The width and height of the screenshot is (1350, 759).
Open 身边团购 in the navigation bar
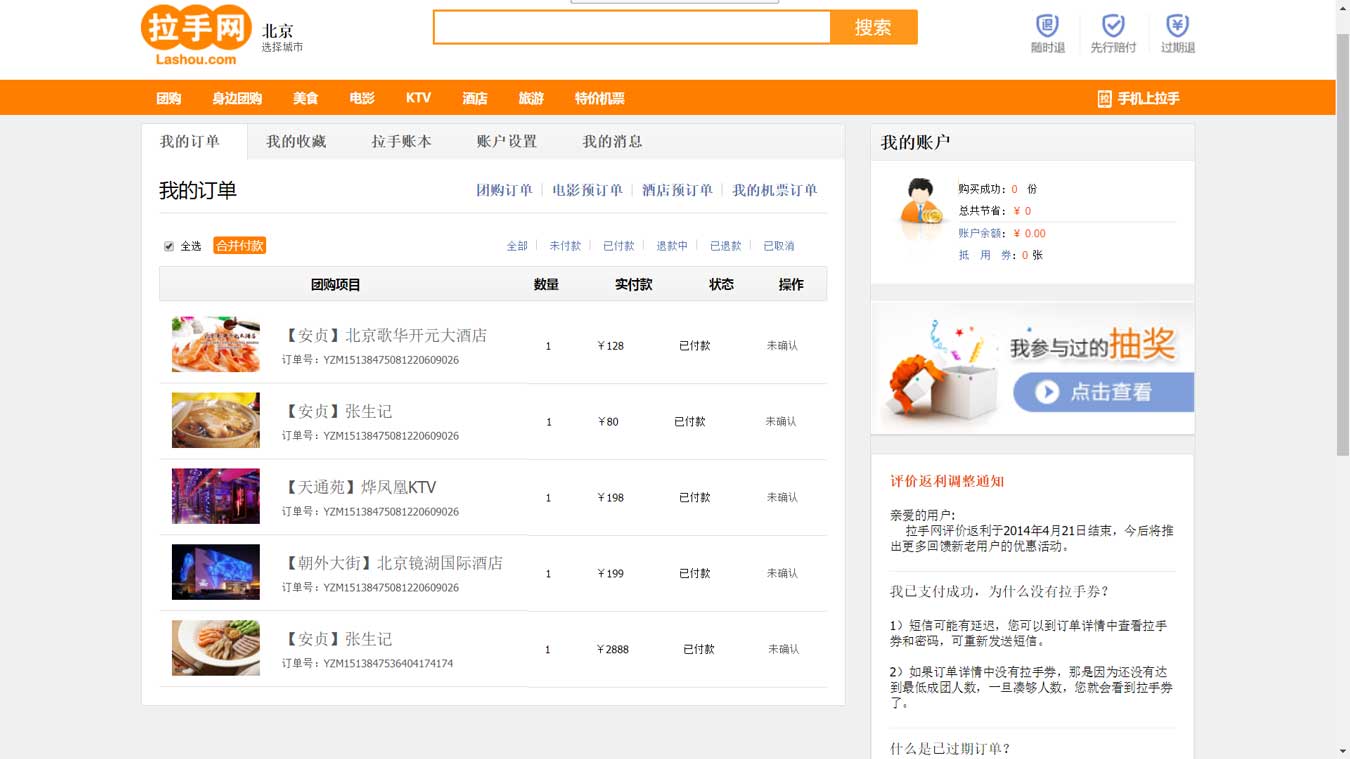[237, 98]
